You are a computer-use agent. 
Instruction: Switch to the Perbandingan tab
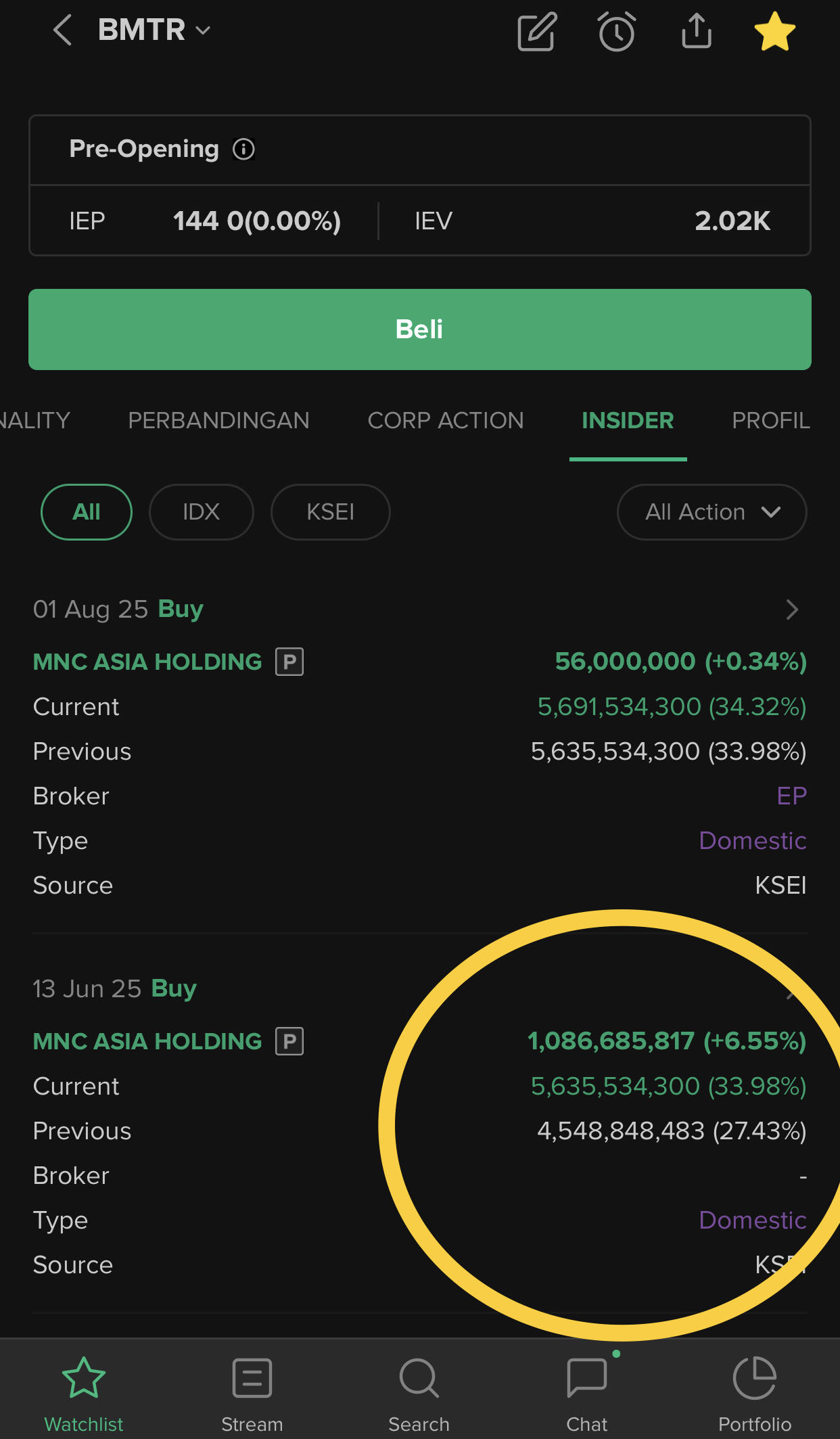tap(218, 421)
